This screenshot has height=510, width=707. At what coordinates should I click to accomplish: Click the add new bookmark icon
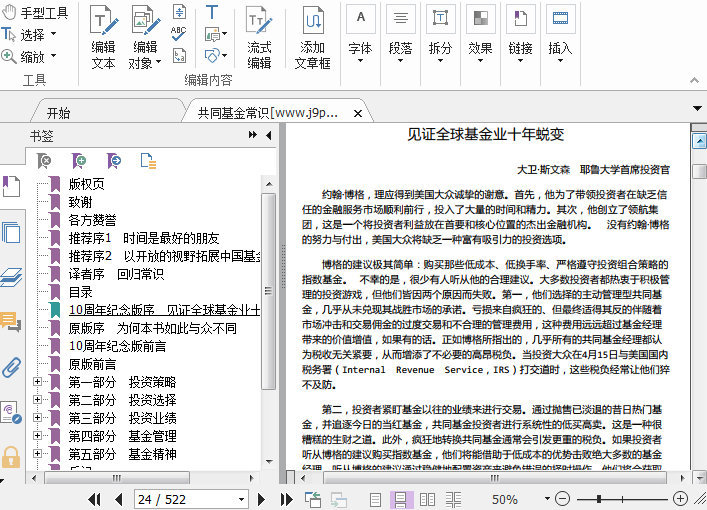pos(79,160)
